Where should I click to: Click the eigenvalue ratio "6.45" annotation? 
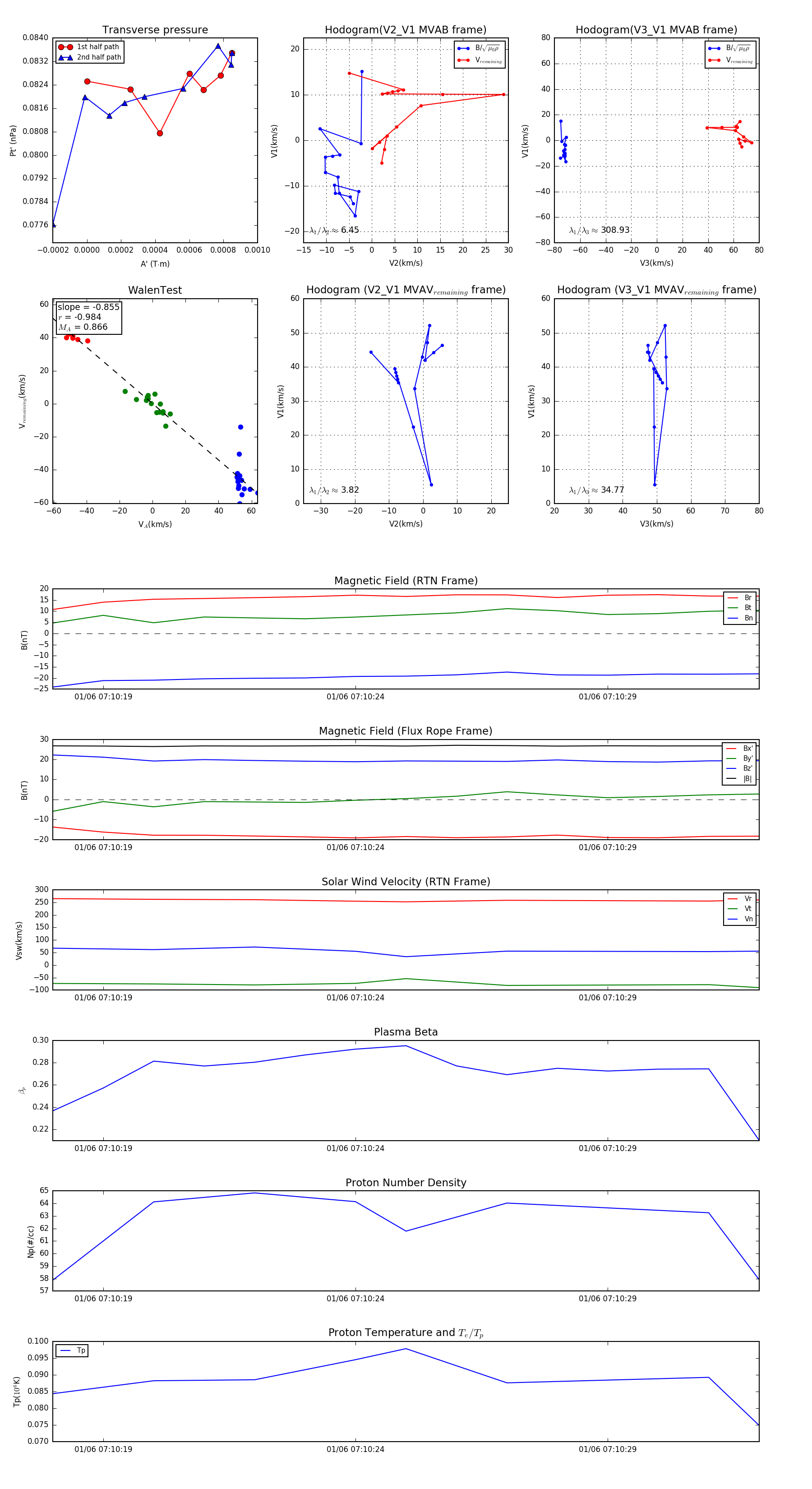350,230
